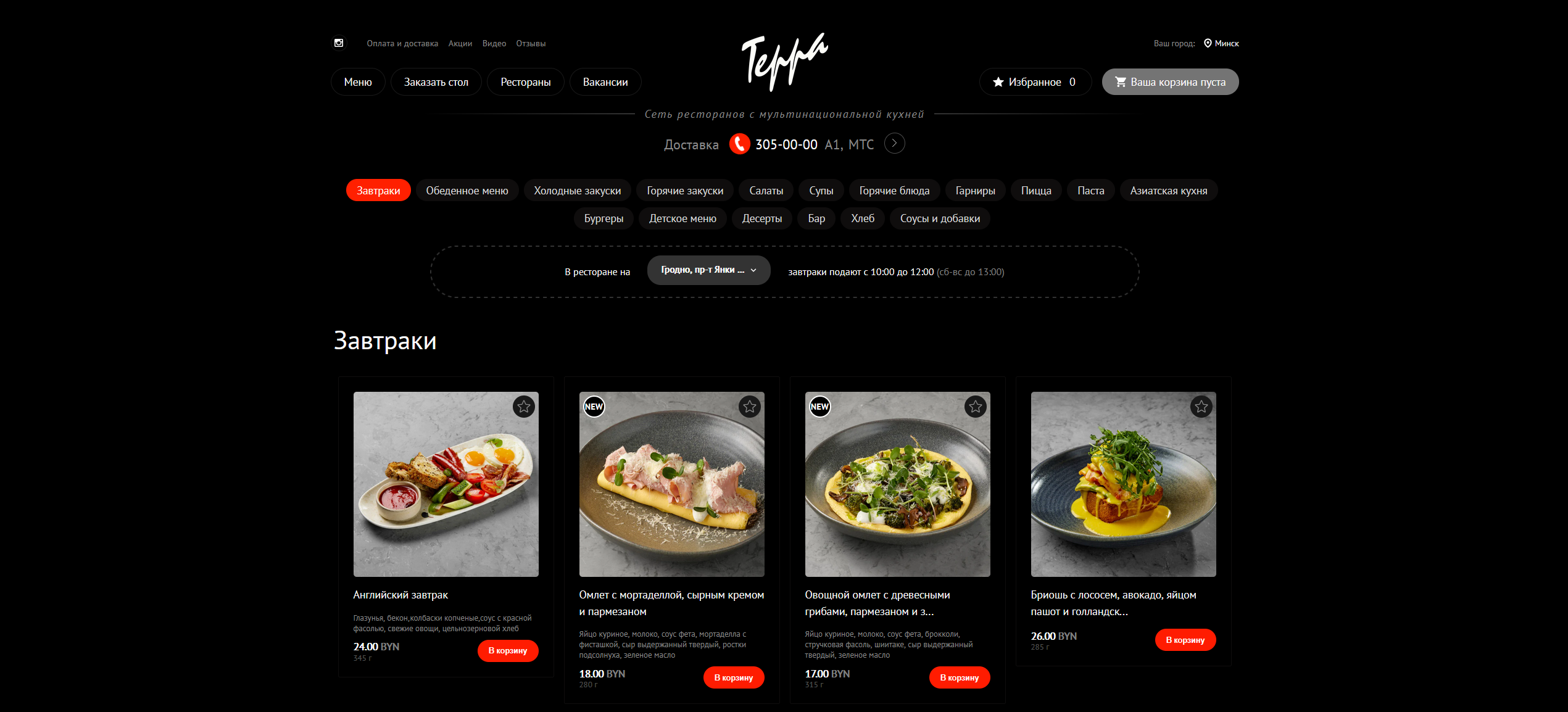Click the Terra logo
1568x712 pixels.
pos(784,62)
